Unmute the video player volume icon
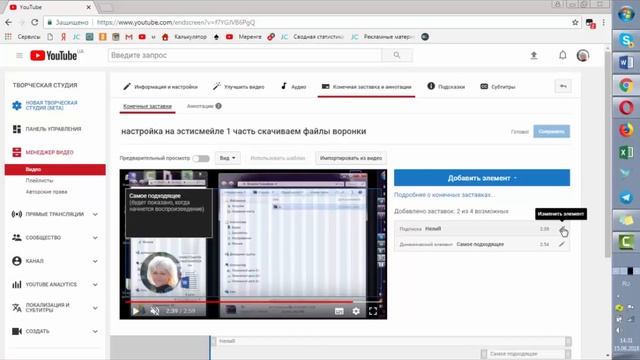Screen dimensions: 640x360 point(155,311)
